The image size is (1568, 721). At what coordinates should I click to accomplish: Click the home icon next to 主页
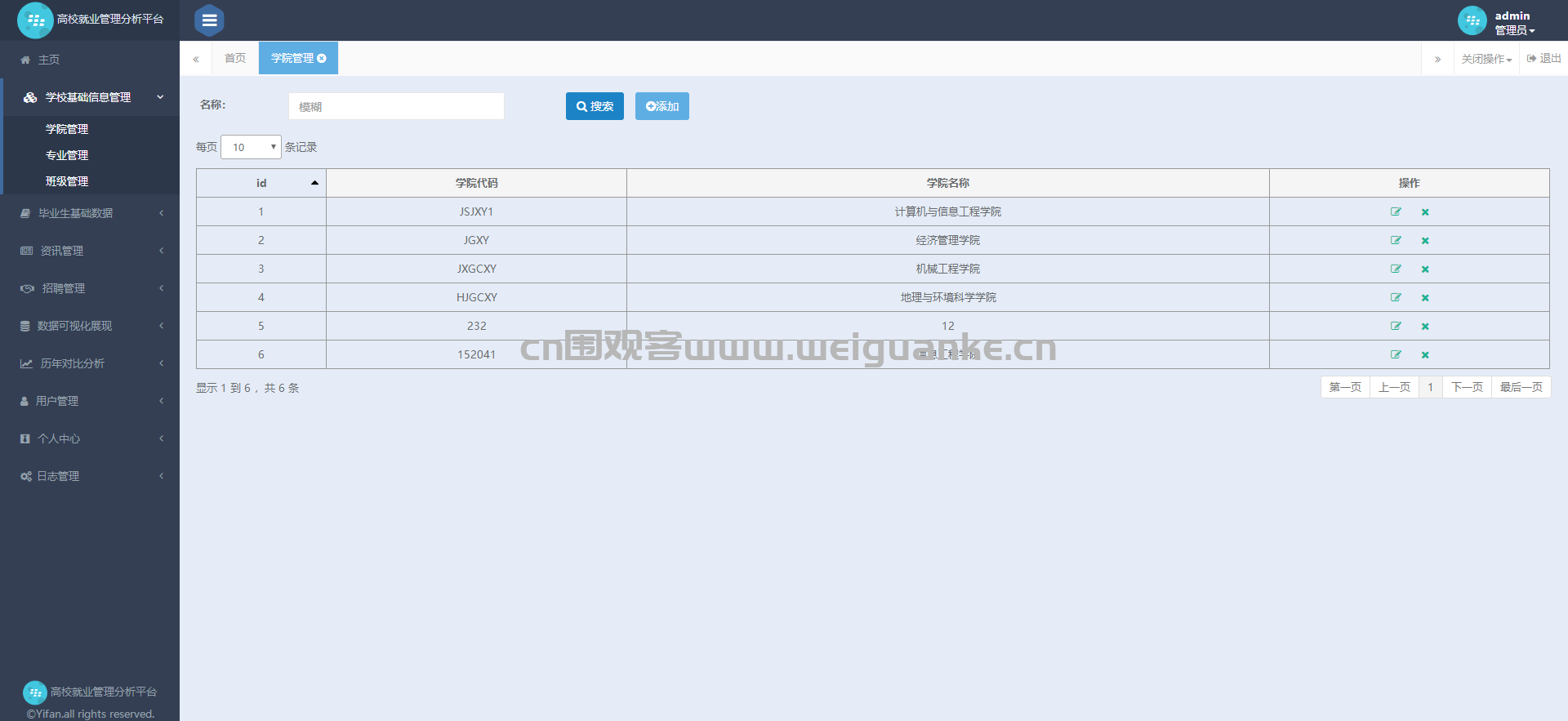pos(25,60)
